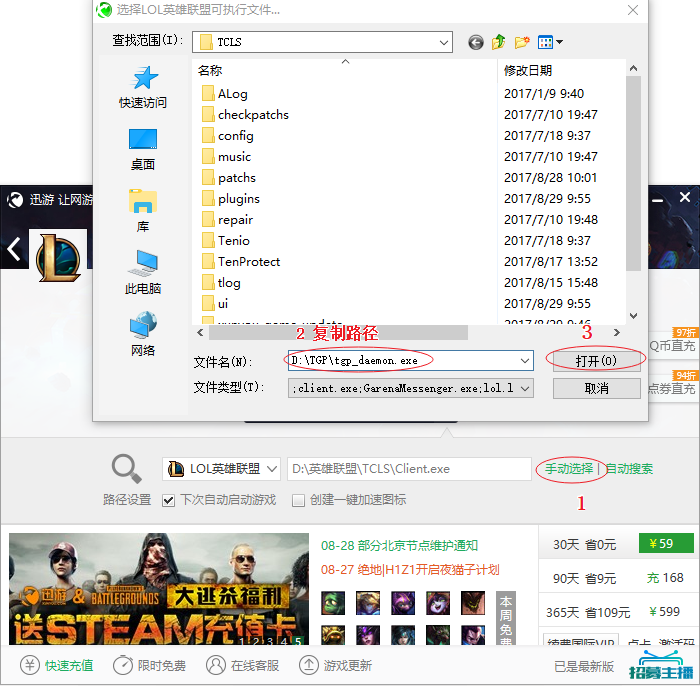Select the TenProtect folder
700x686 pixels.
pyautogui.click(x=241, y=262)
